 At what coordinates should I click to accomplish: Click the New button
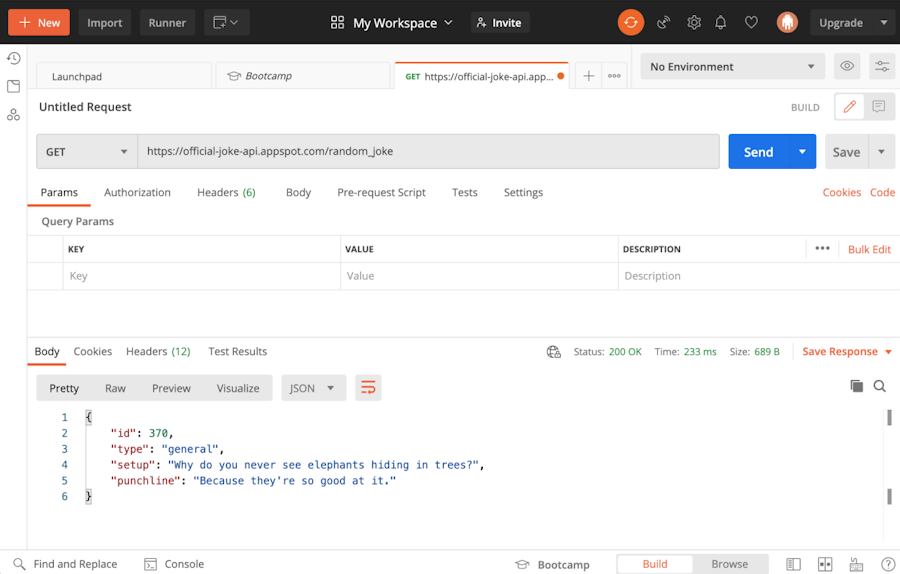(x=39, y=22)
